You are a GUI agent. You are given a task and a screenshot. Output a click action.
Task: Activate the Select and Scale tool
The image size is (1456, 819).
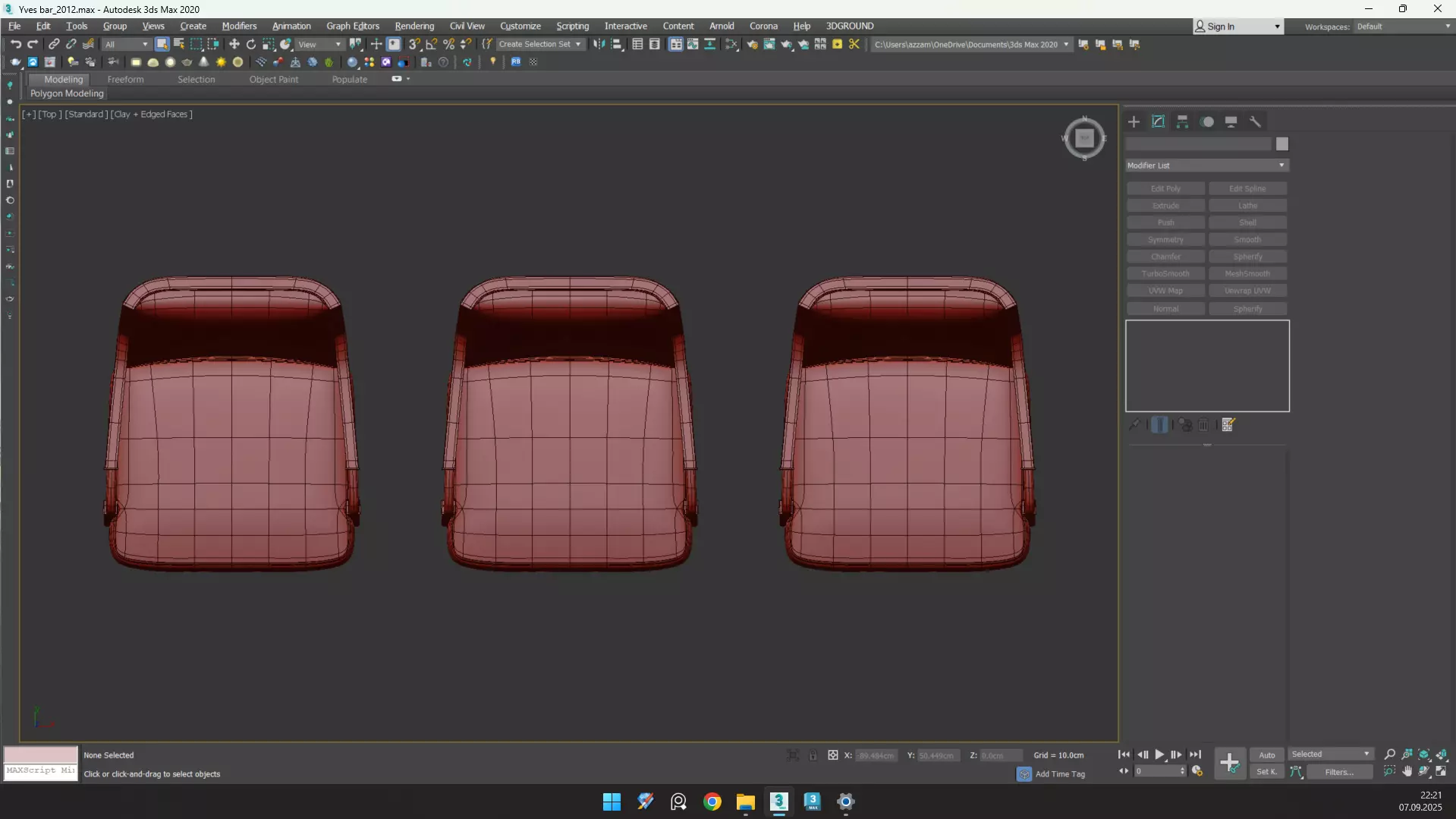click(x=269, y=44)
